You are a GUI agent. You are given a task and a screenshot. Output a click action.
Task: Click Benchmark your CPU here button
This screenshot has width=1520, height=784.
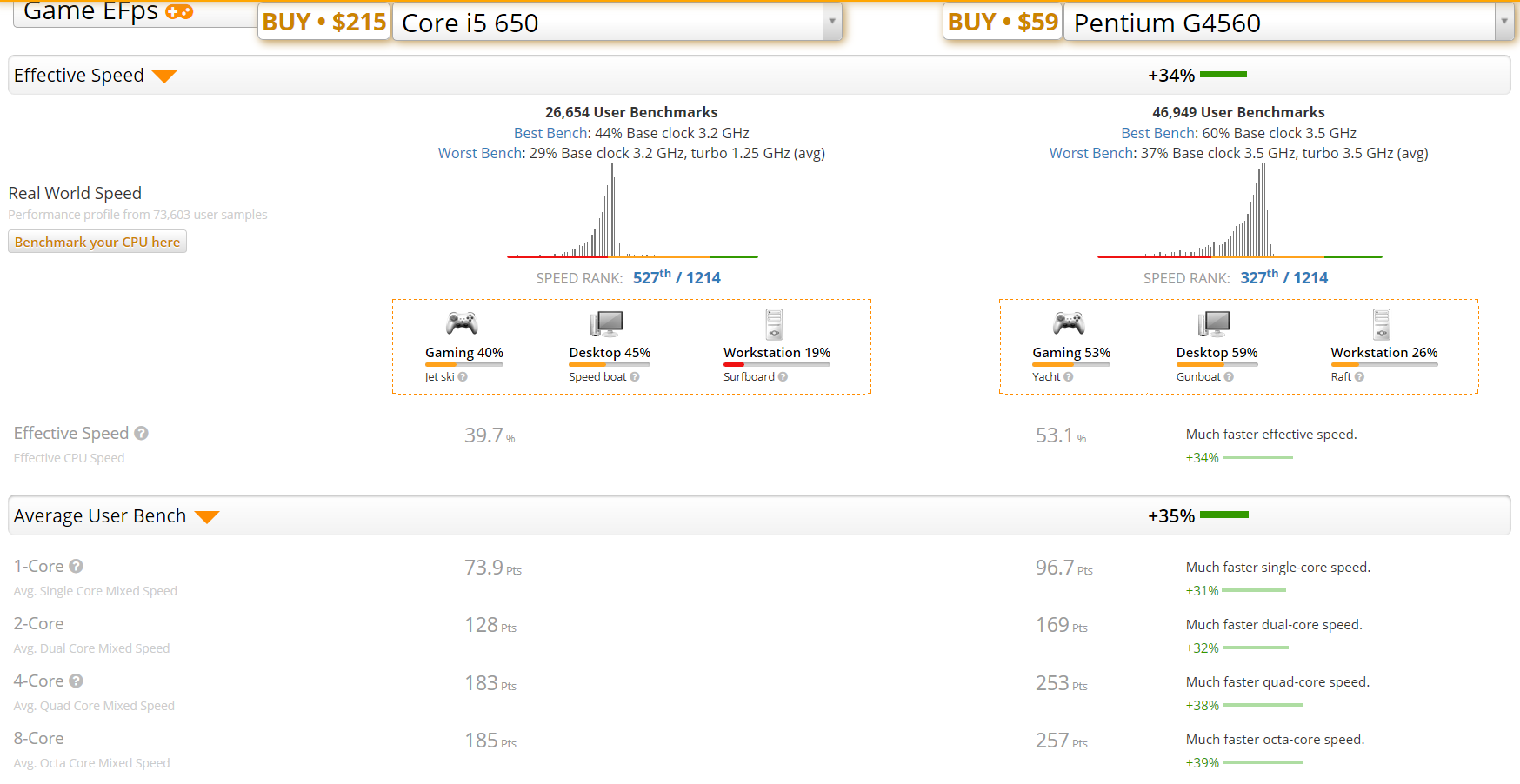click(x=97, y=242)
